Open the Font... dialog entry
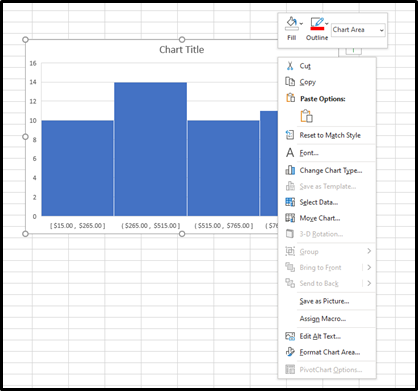Image resolution: width=418 pixels, height=391 pixels. coord(309,153)
